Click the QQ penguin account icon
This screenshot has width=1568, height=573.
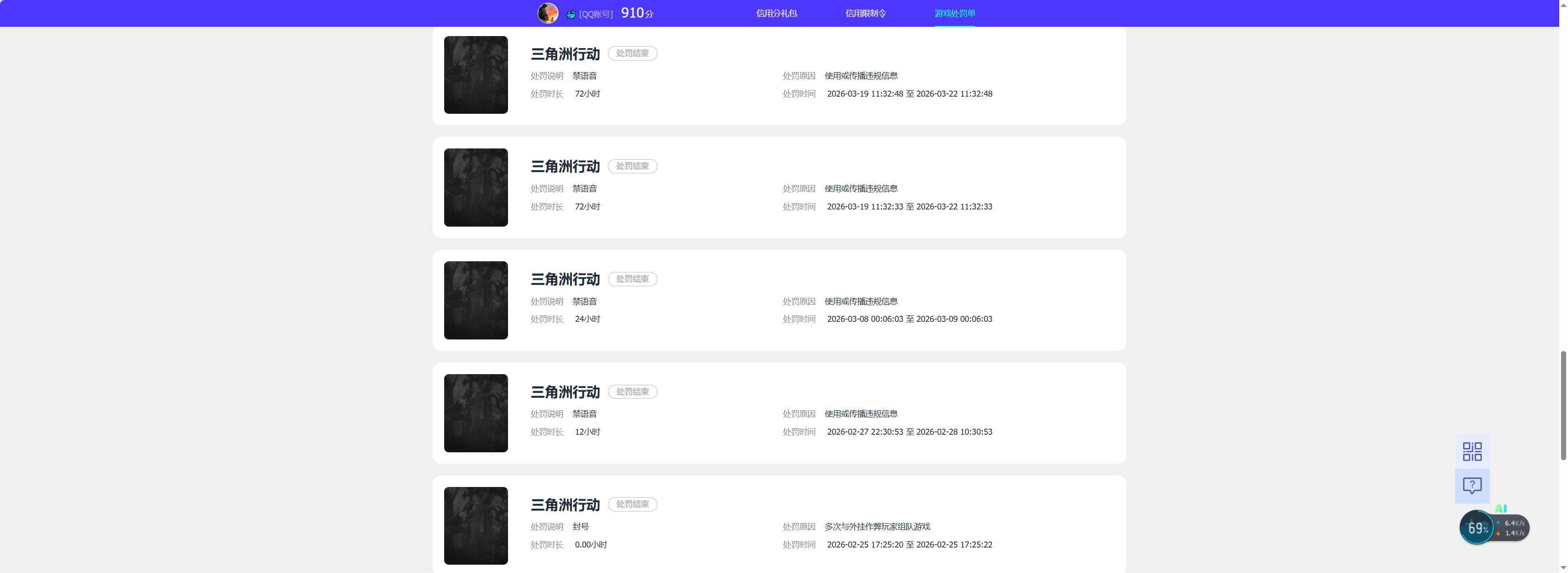pos(571,14)
